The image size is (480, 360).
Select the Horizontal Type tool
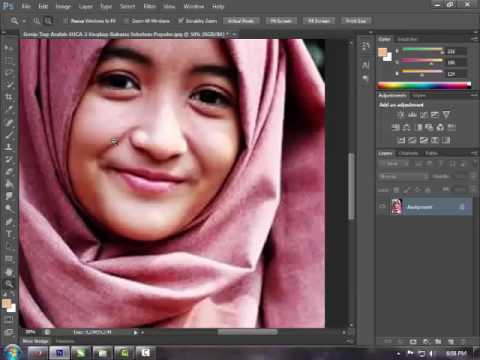[x=9, y=234]
